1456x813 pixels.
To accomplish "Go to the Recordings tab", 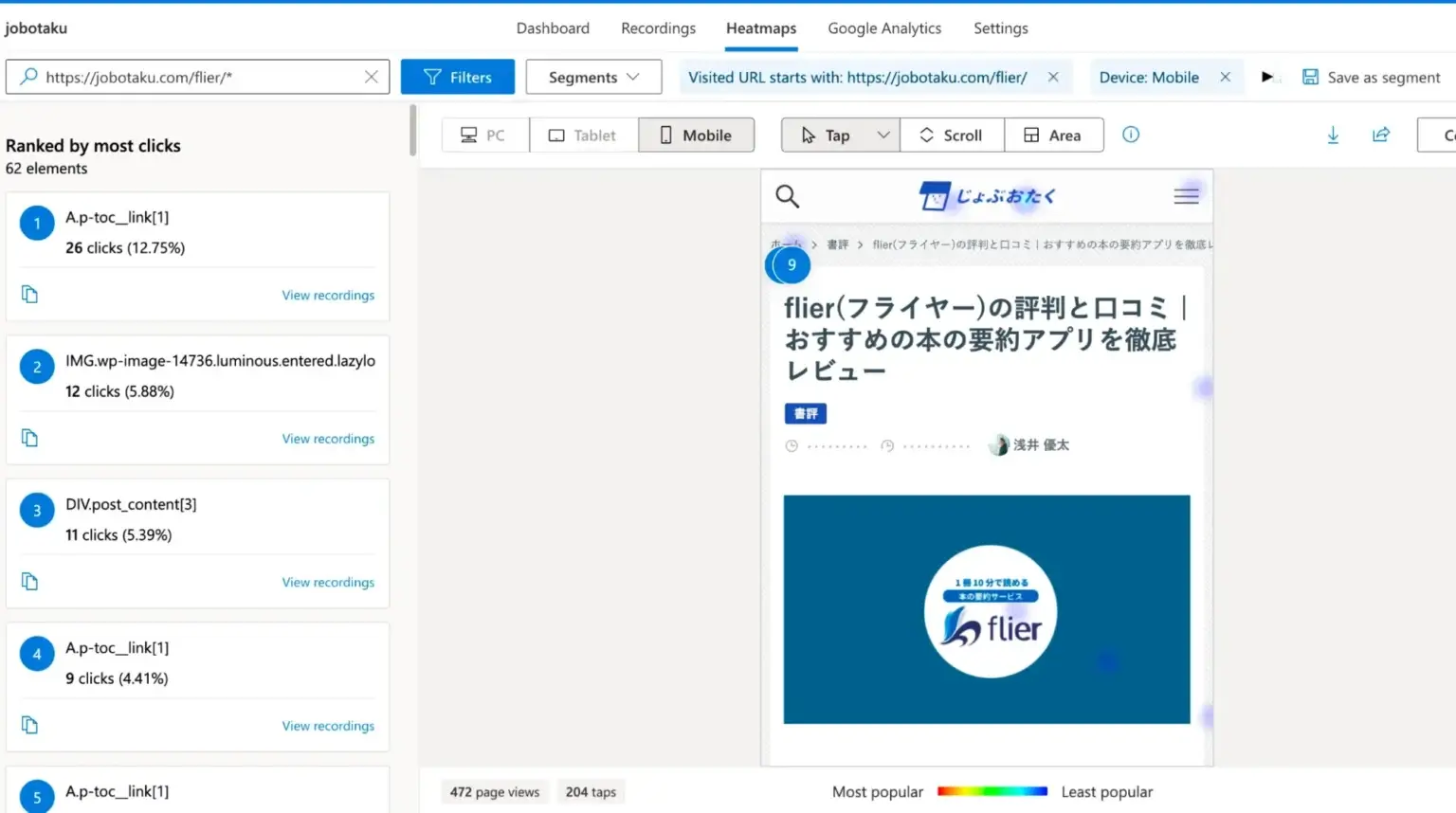I will click(x=658, y=28).
